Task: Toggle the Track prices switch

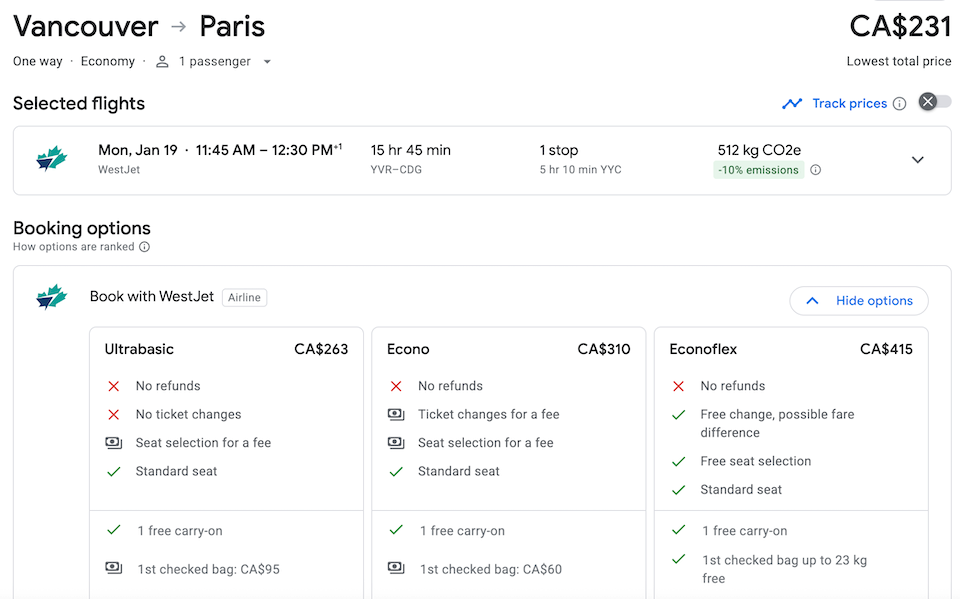Action: [935, 102]
